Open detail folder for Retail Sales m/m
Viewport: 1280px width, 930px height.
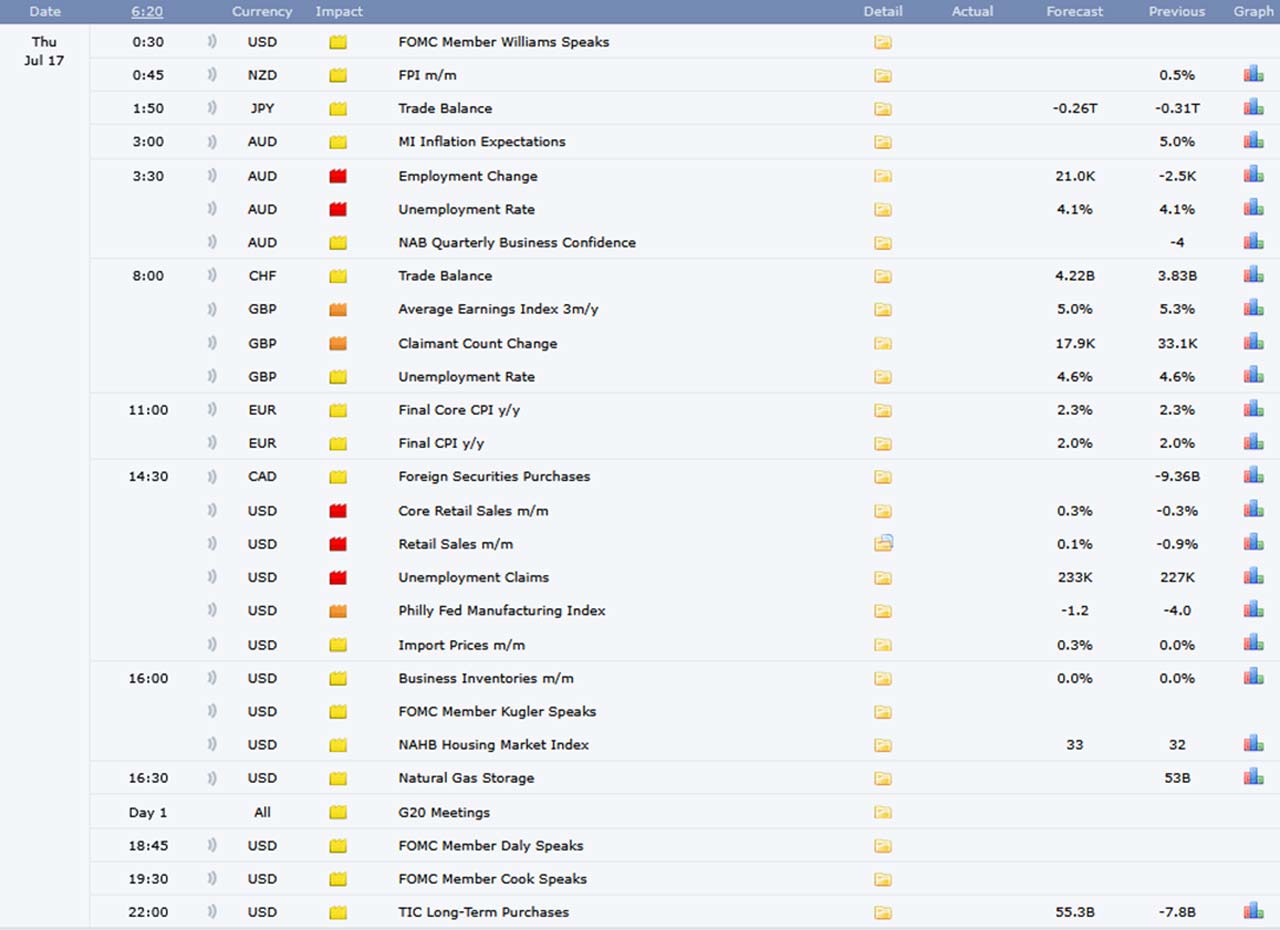point(882,544)
